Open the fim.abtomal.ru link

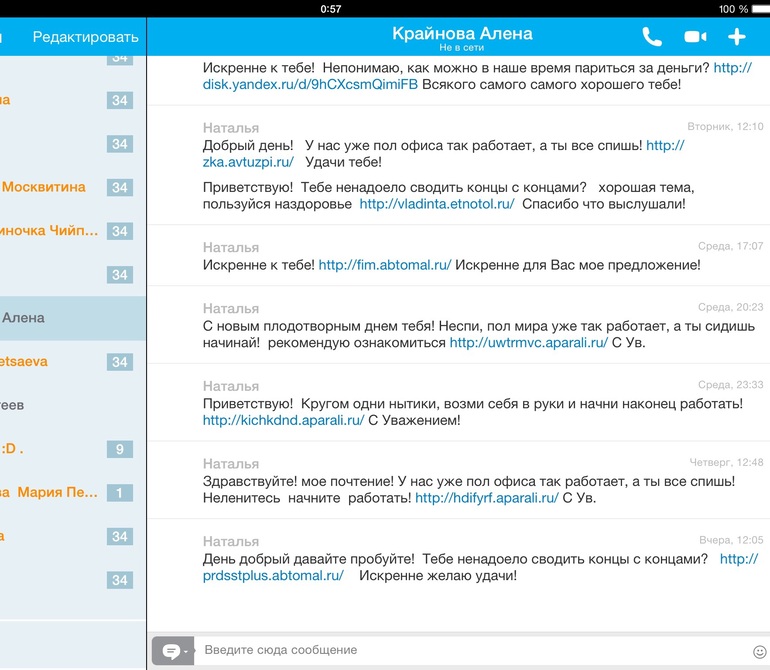(x=385, y=265)
